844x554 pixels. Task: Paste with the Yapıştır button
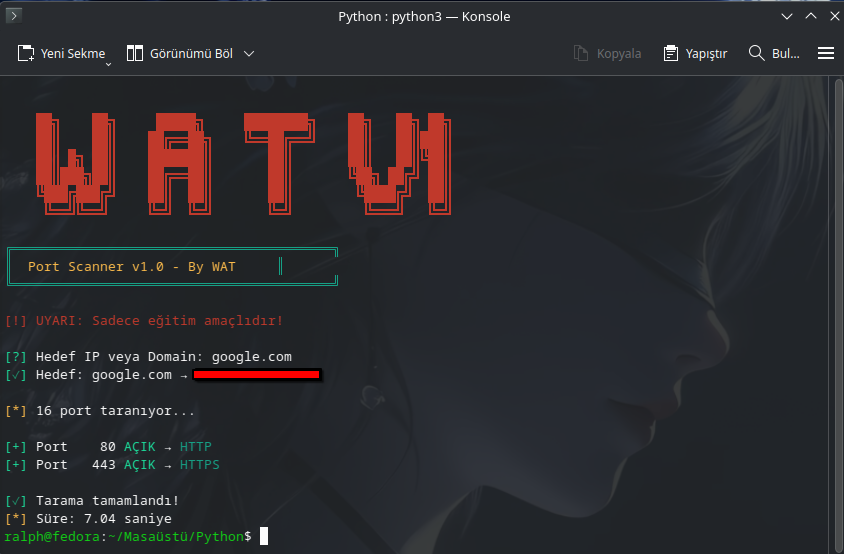coord(695,53)
